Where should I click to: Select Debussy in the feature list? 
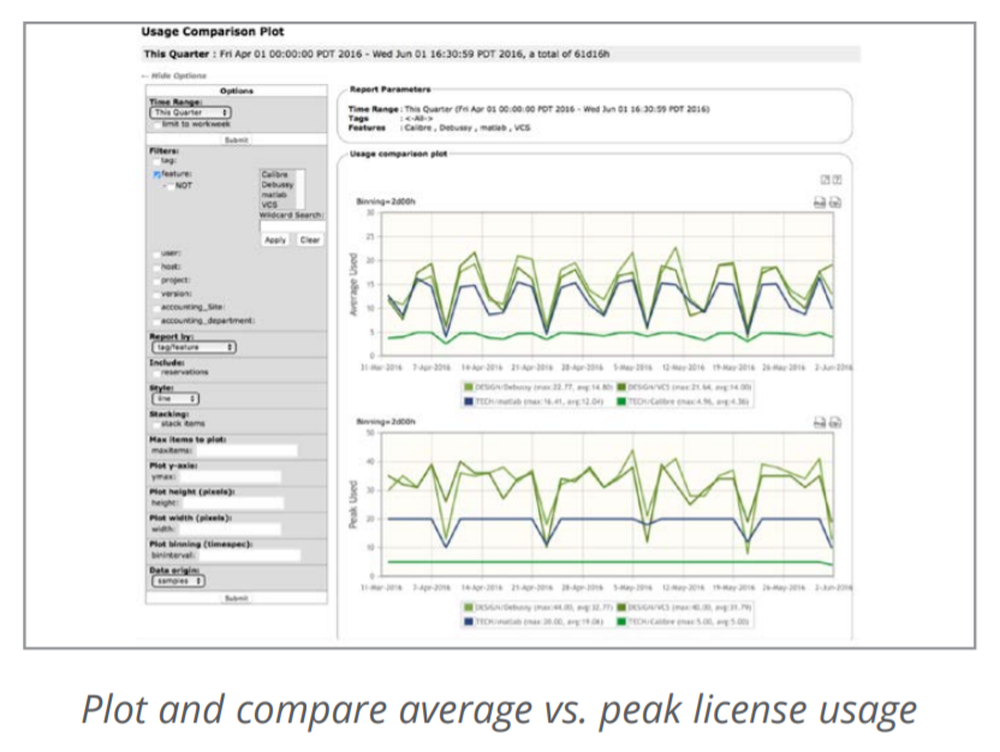coord(277,185)
